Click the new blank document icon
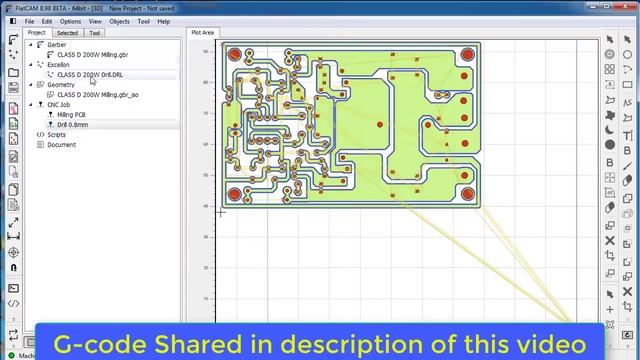640x360 pixels. (x=13, y=190)
